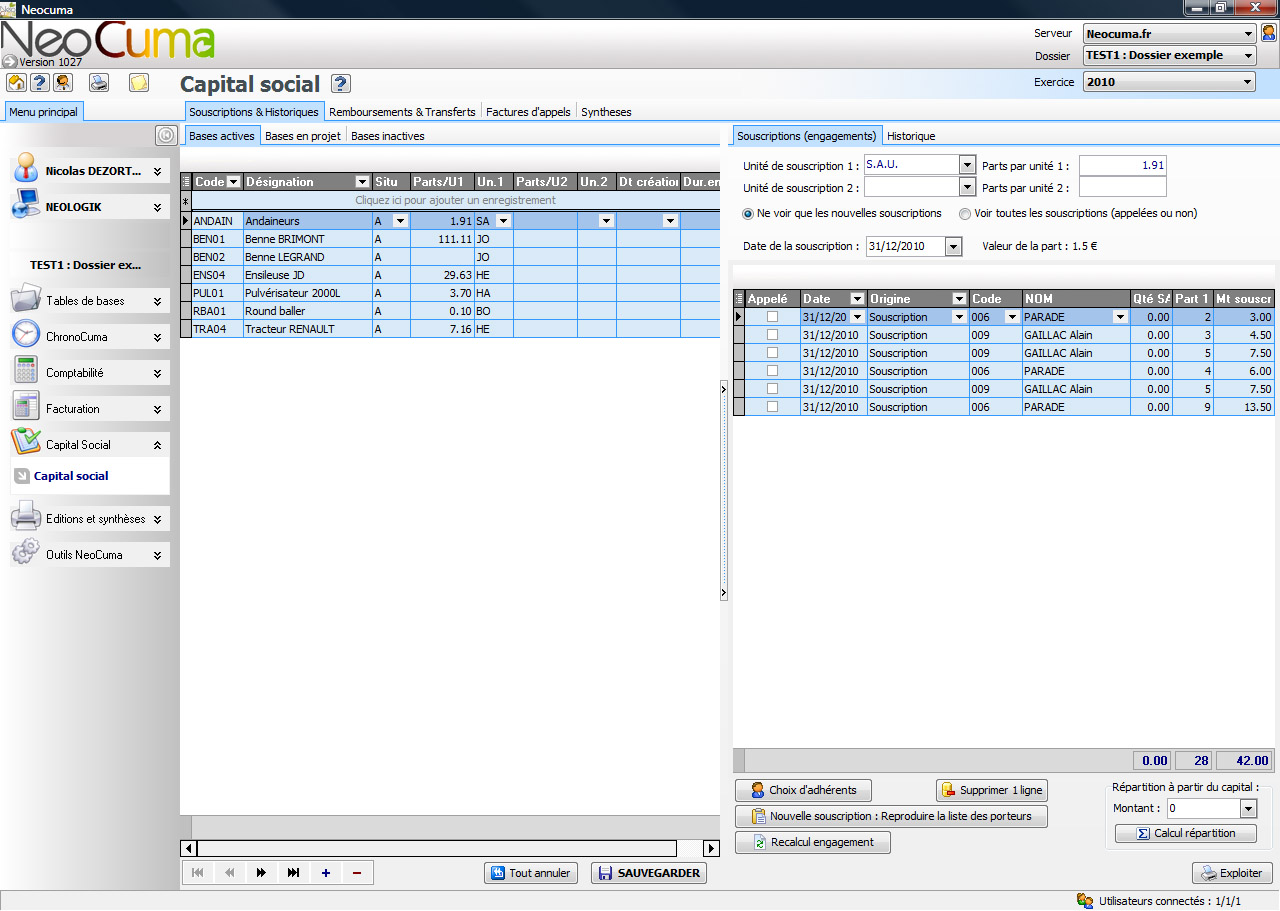Screen dimensions: 1280x911
Task: Switch to Factures d'appels tab
Action: pyautogui.click(x=528, y=112)
